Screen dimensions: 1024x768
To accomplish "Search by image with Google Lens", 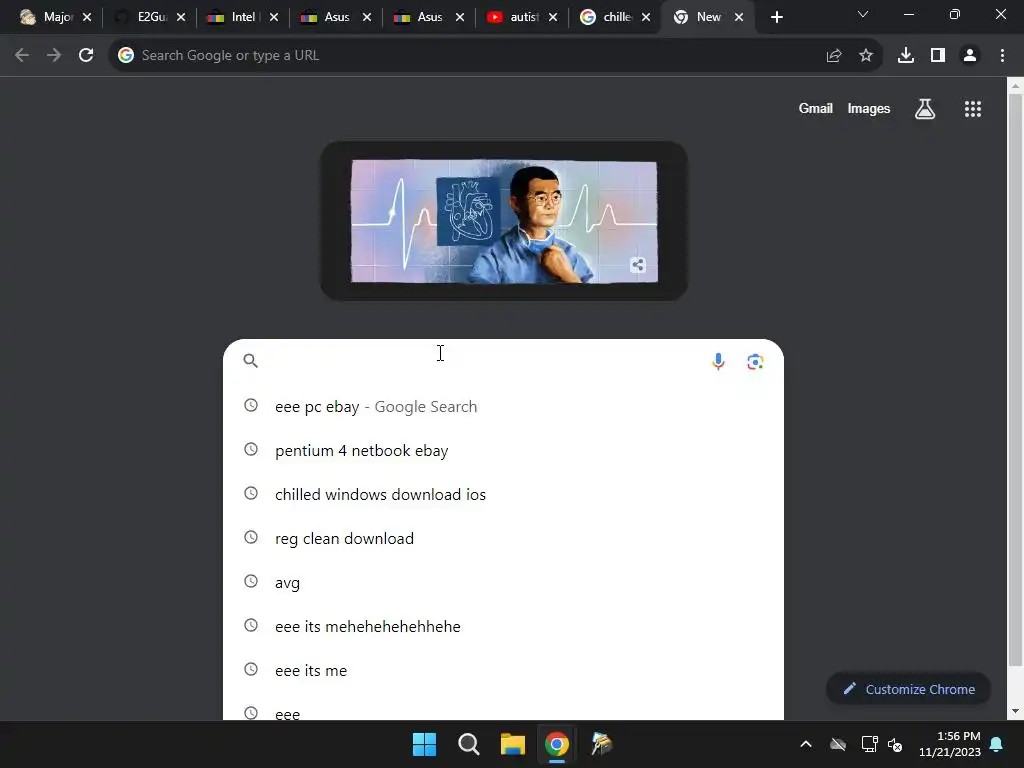I will 755,361.
